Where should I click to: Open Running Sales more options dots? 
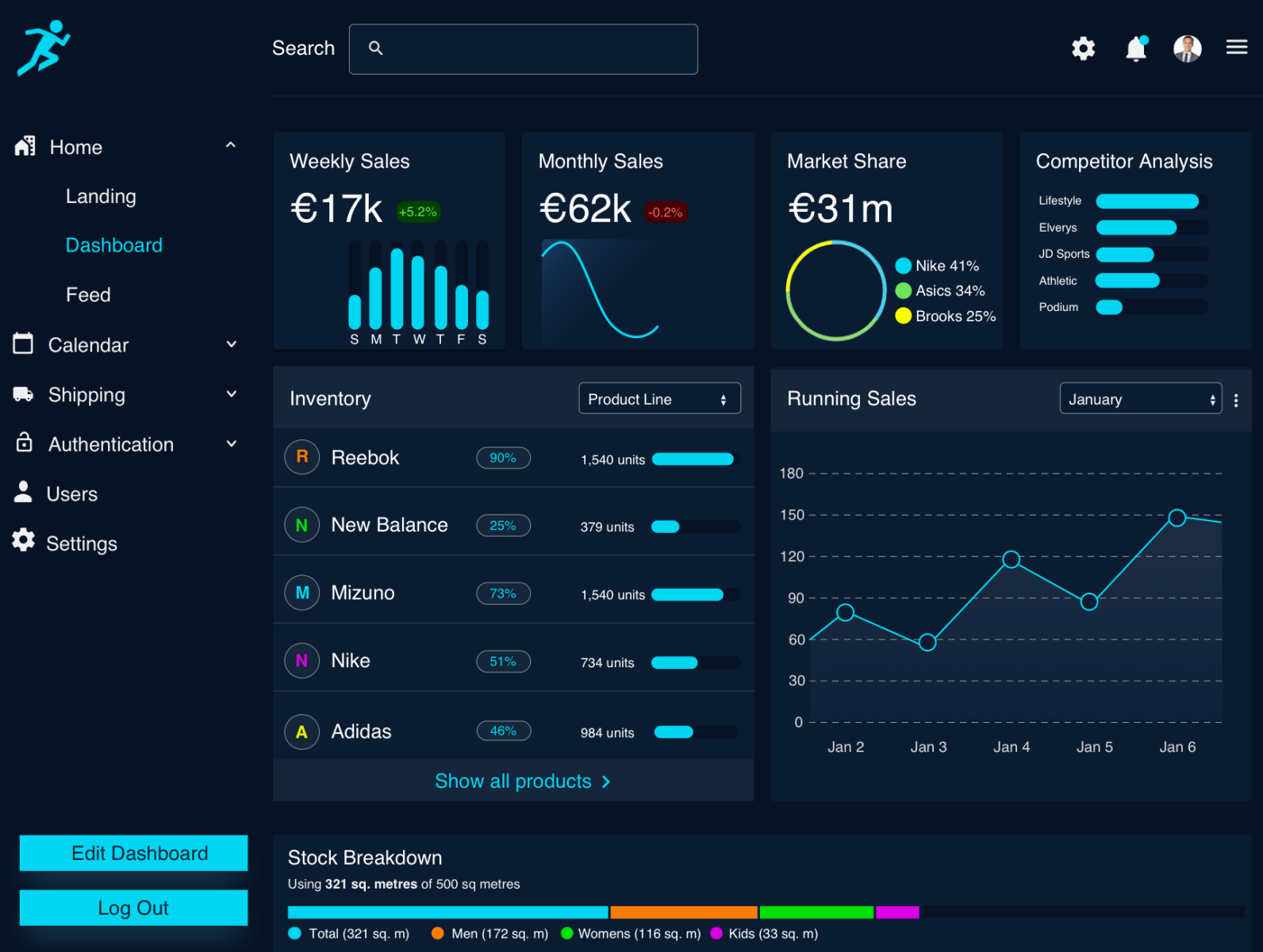click(1236, 400)
